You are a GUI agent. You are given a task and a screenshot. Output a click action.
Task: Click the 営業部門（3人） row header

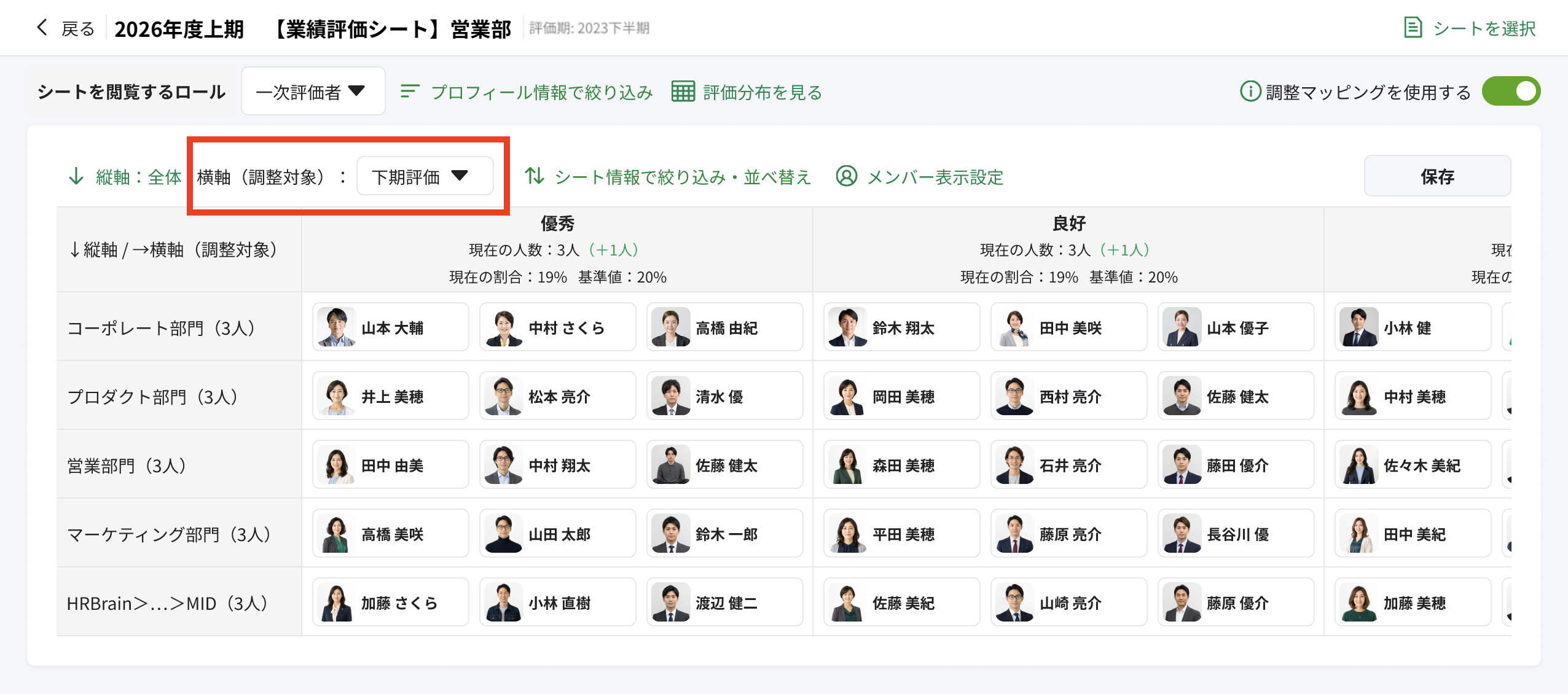[x=127, y=466]
